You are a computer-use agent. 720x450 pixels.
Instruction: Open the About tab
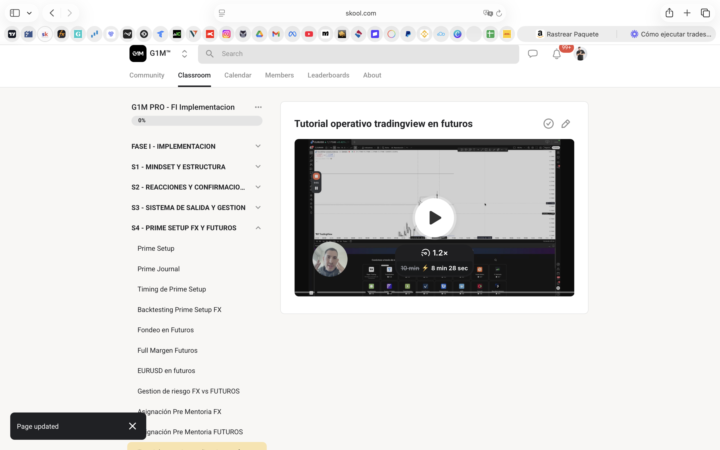pos(372,75)
